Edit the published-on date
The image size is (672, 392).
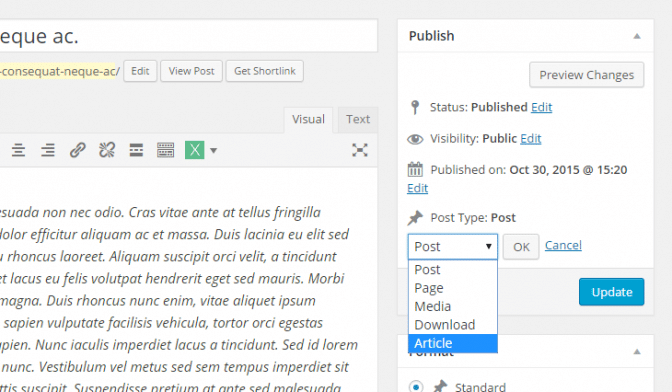(x=417, y=189)
